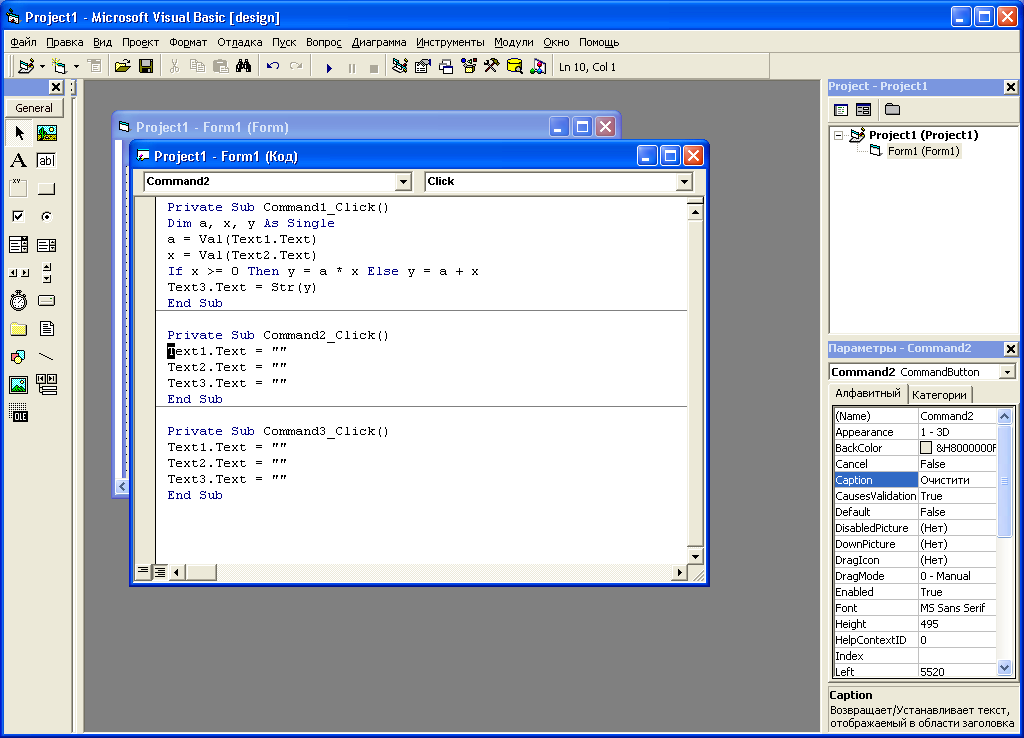Click View Code icon in Project panel
Viewport: 1024px width, 738px height.
coord(841,110)
